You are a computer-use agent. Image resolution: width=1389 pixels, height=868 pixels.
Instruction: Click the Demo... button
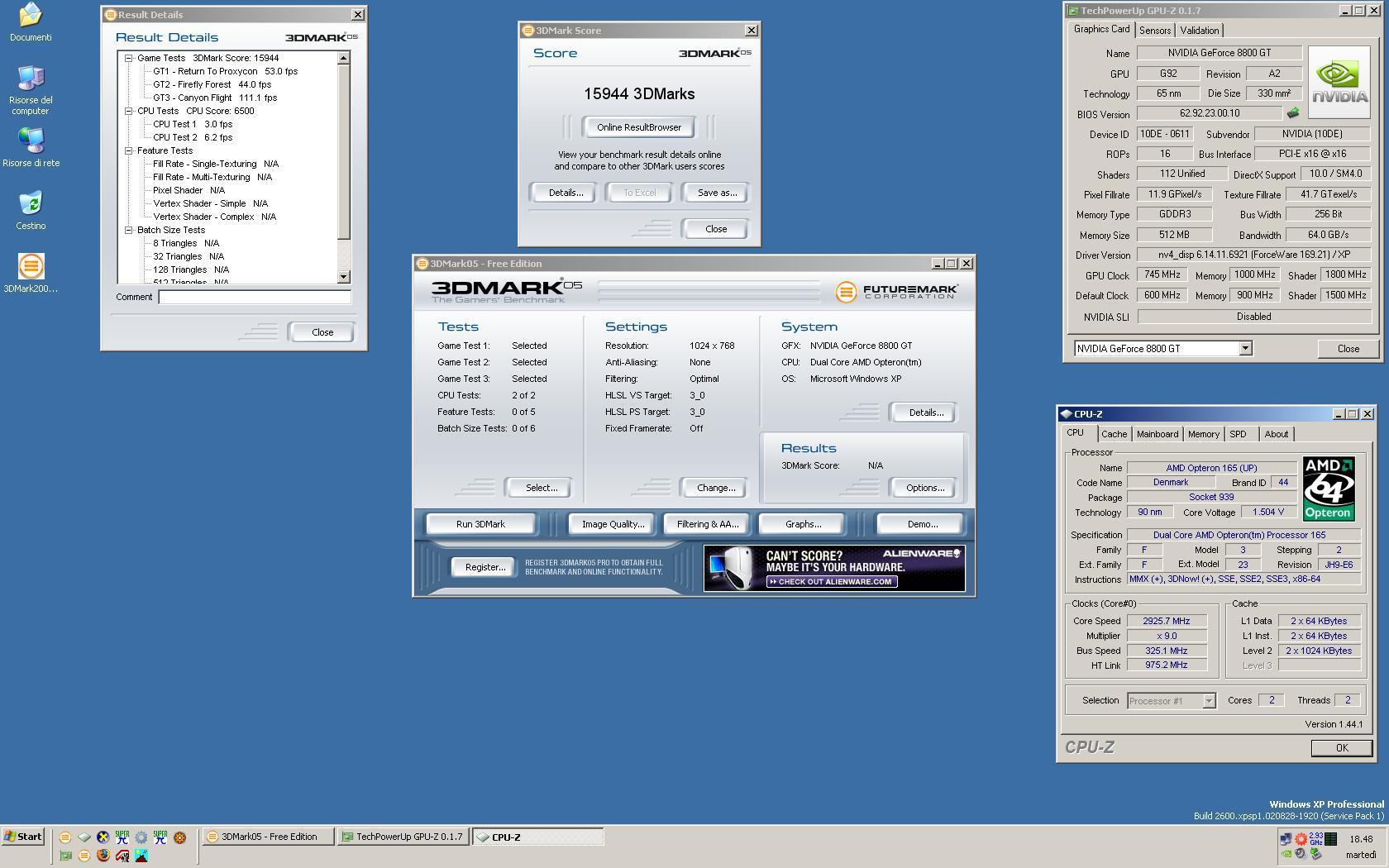click(x=922, y=524)
